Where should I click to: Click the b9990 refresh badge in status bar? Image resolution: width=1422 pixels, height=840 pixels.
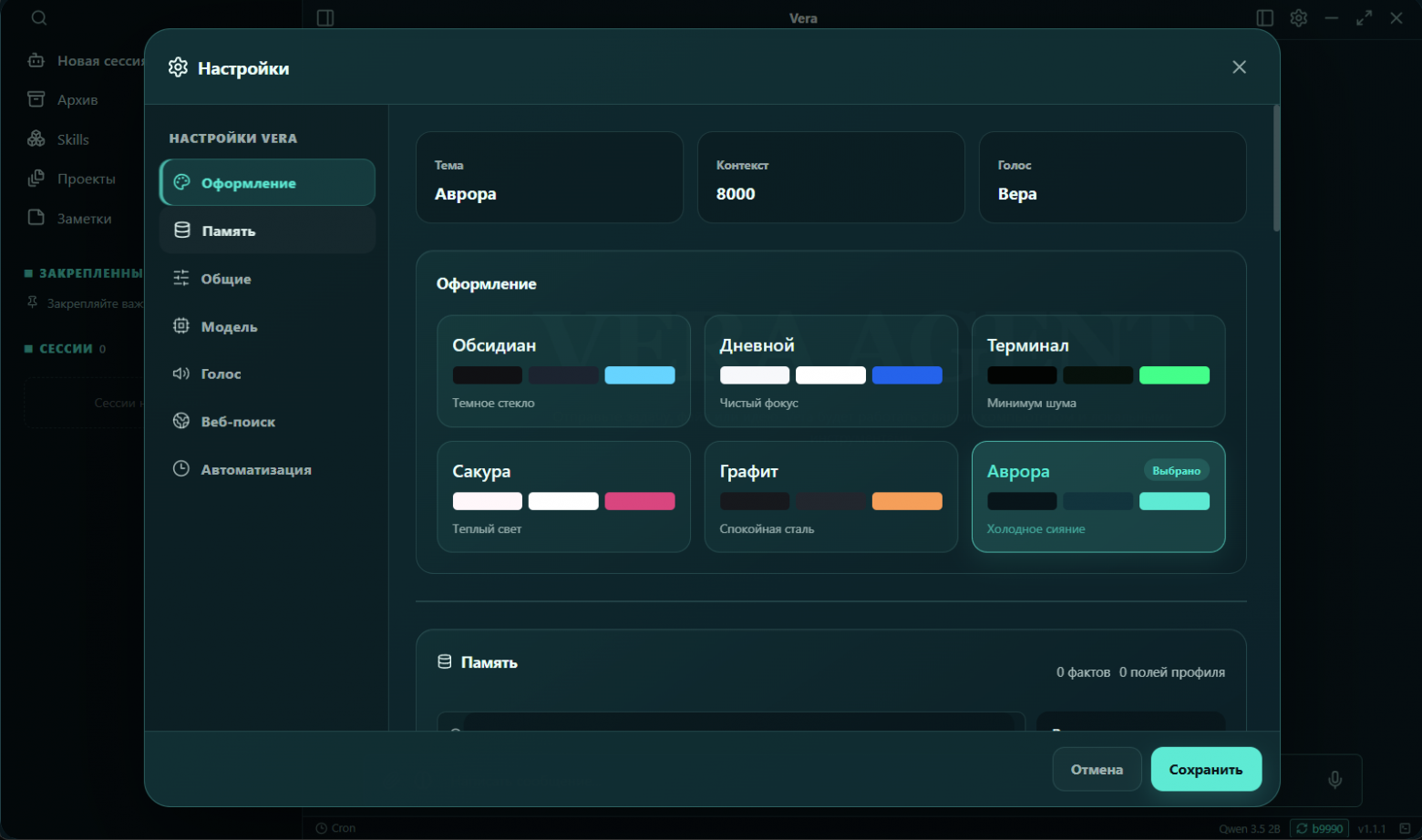click(x=1320, y=828)
